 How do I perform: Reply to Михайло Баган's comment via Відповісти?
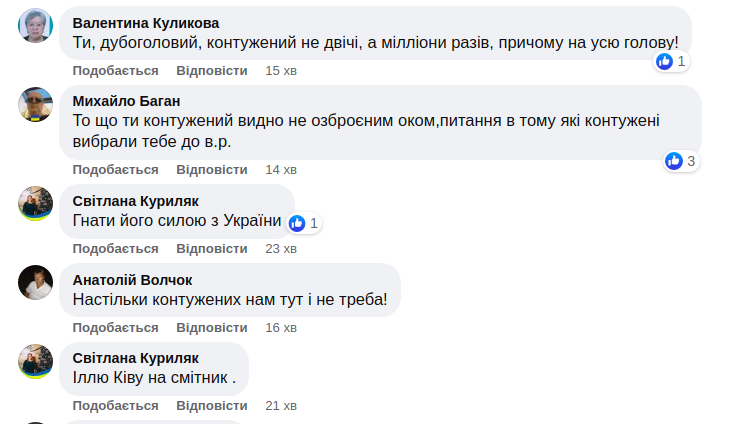(x=211, y=169)
